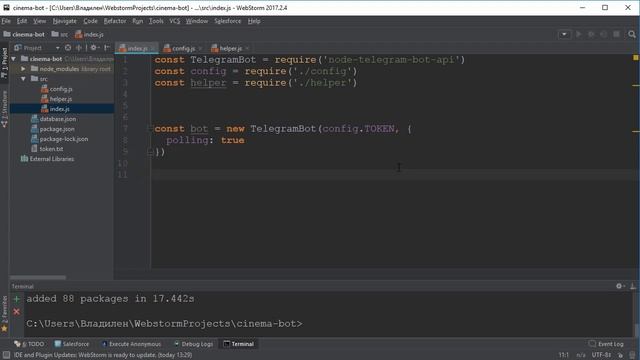Close the config.js editor tab
The image size is (640, 360).
tap(200, 49)
